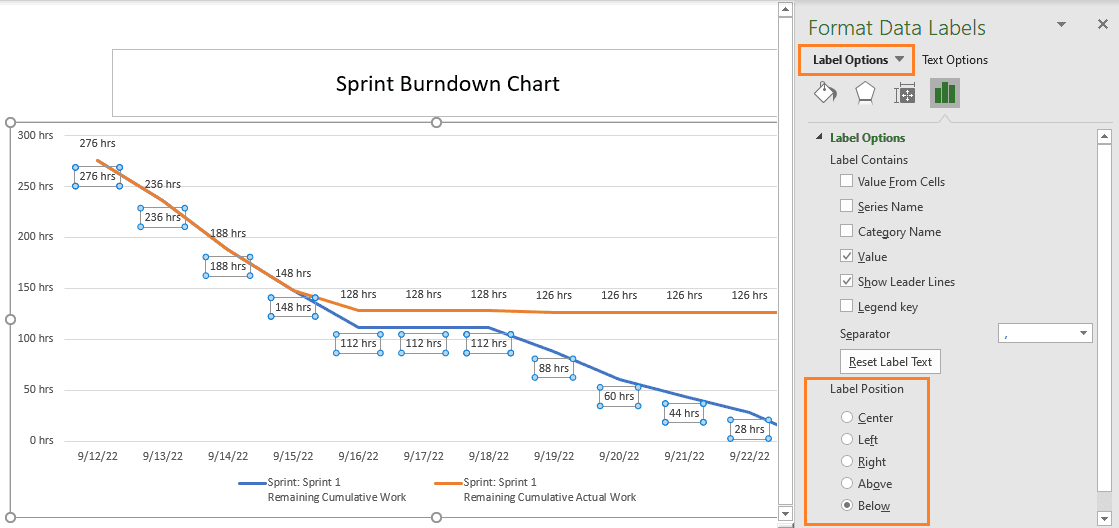Click the pane scrollbar up arrow
The image size is (1119, 528).
1104,137
